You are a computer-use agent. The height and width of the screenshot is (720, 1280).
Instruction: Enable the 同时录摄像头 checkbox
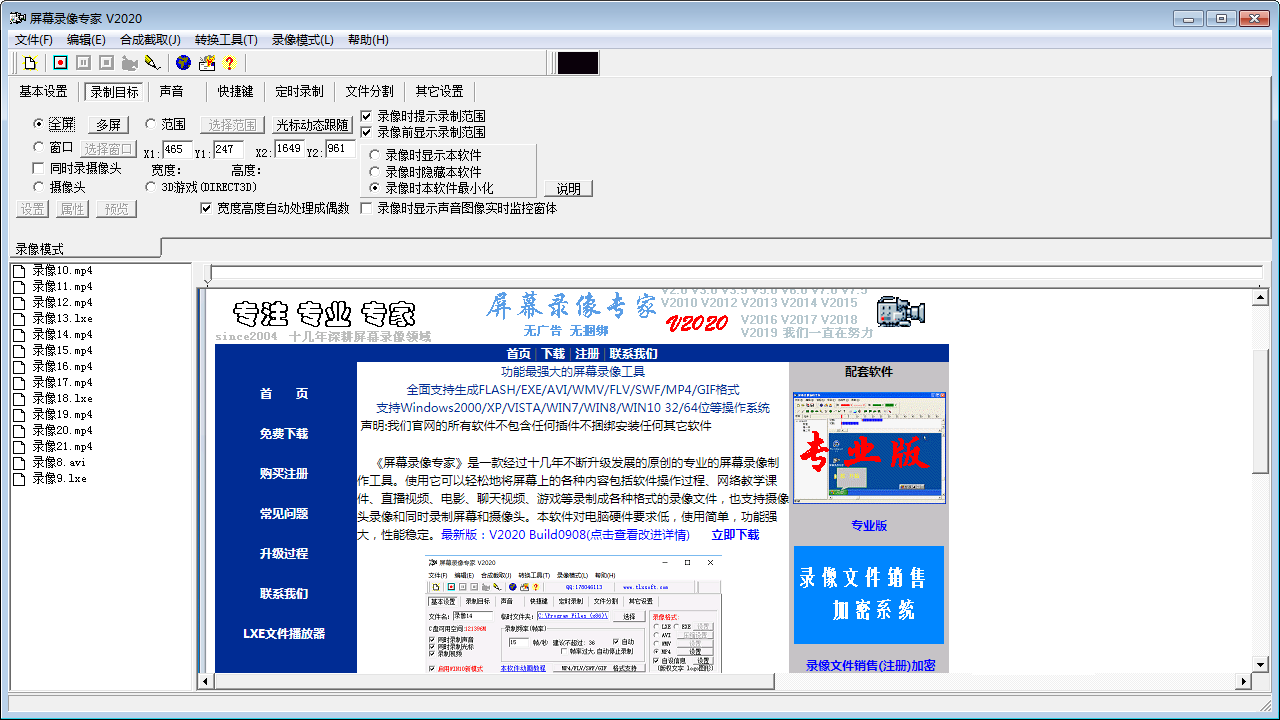[x=38, y=168]
